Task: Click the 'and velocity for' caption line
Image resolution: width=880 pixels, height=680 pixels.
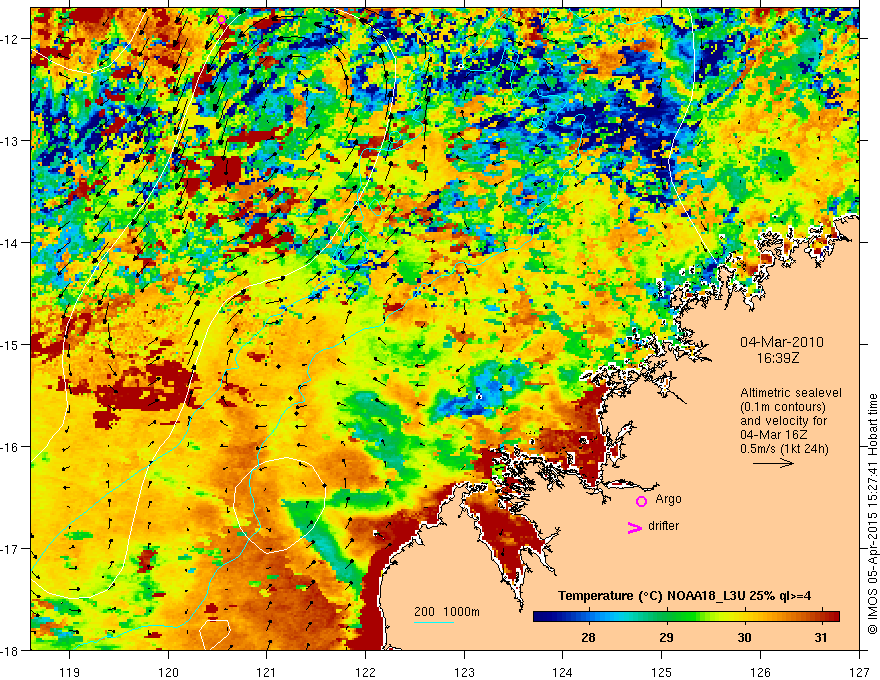Action: (783, 421)
